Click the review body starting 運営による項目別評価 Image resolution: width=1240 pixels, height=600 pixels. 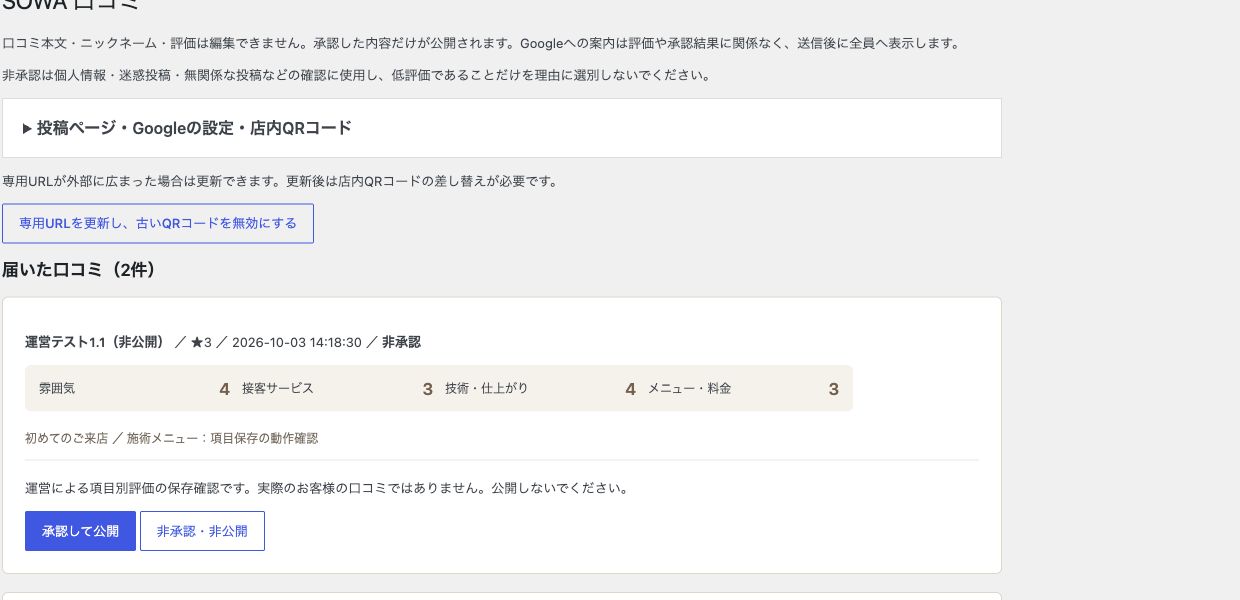point(327,488)
